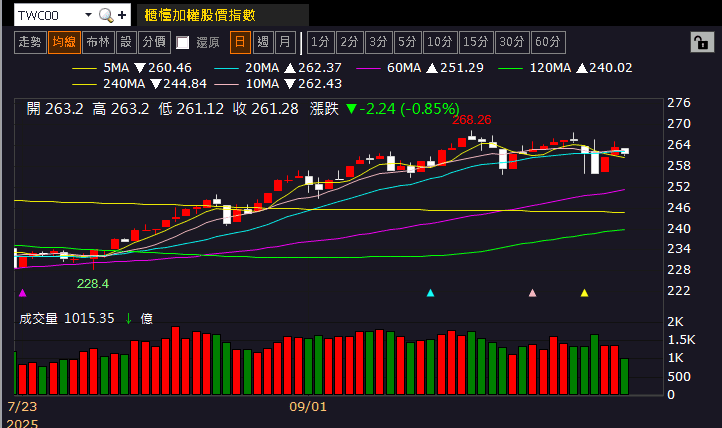722x428 pixels.
Task: Select the 分價 price distribution tab
Action: tap(154, 42)
